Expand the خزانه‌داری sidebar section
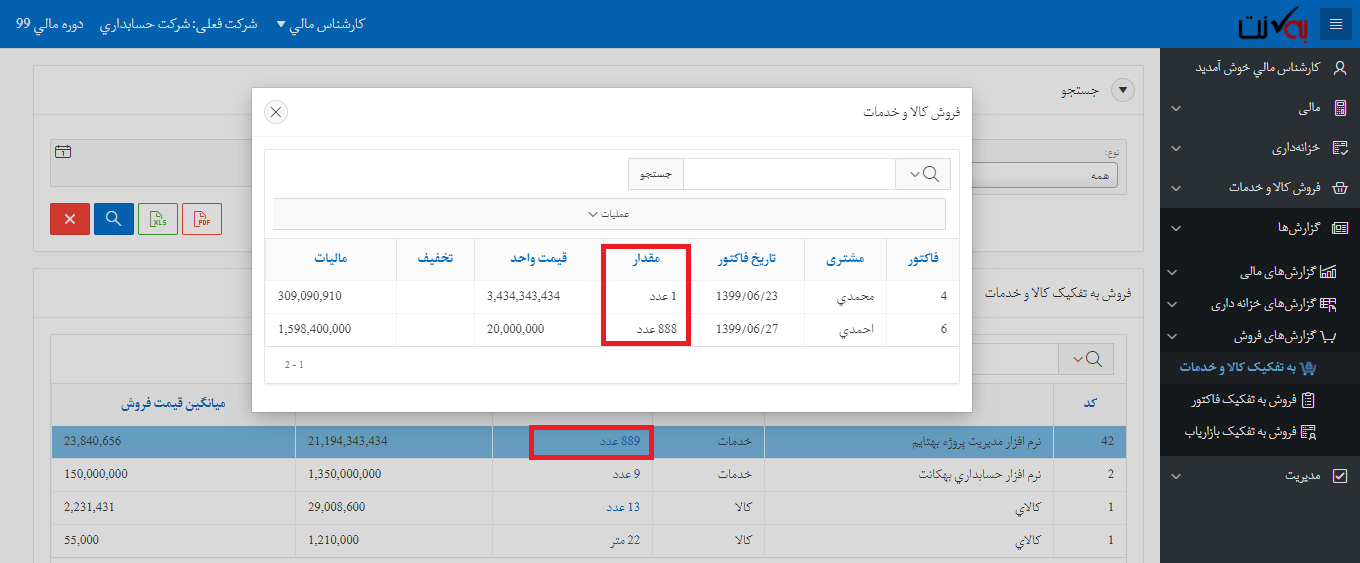This screenshot has height=563, width=1360. click(x=1176, y=148)
